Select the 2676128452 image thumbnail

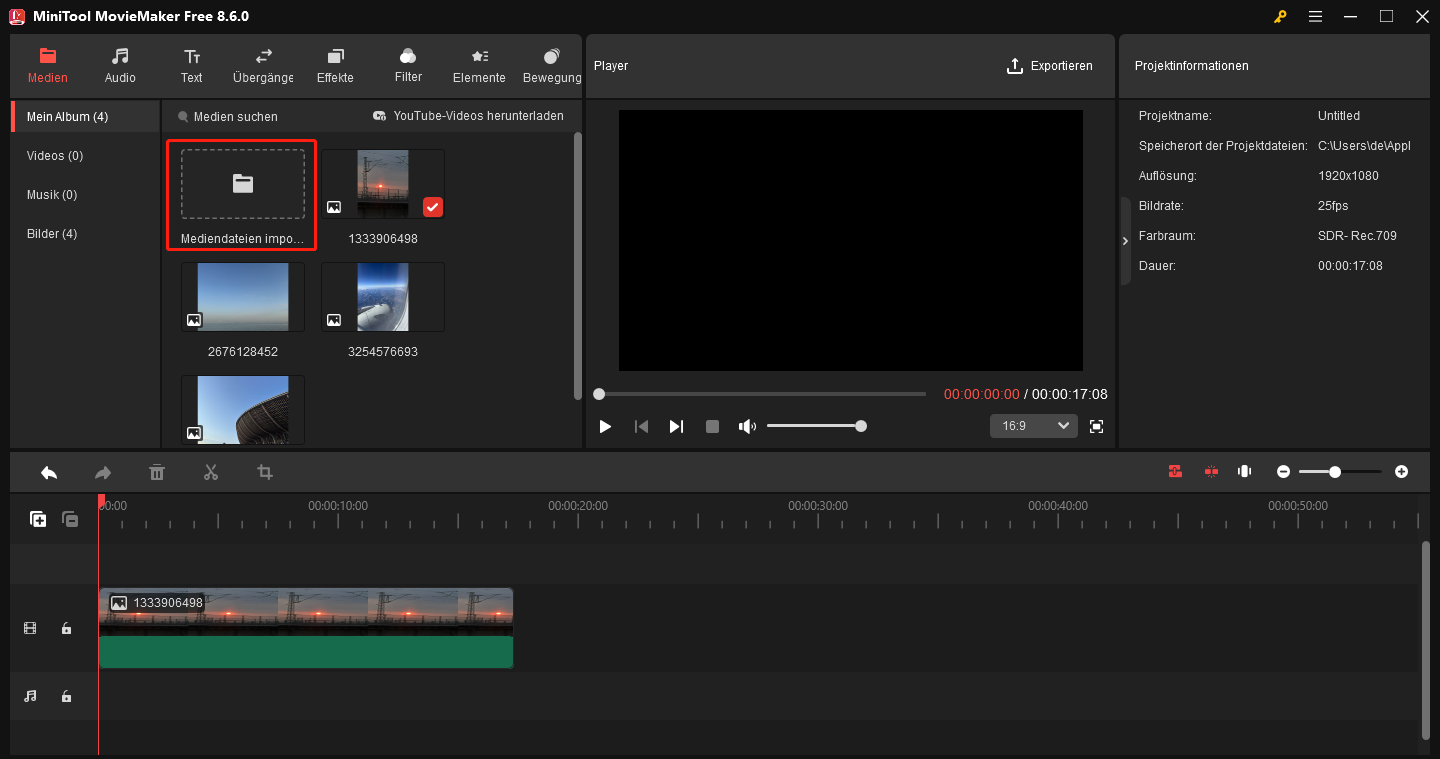(242, 296)
